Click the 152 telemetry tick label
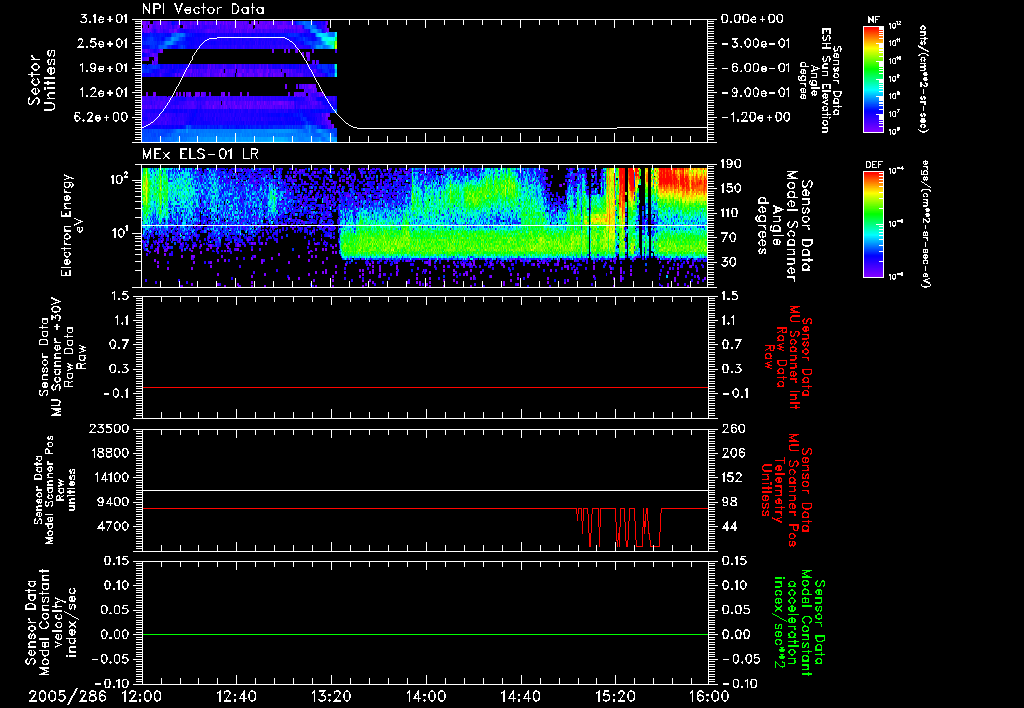The image size is (1024, 708). [x=731, y=477]
